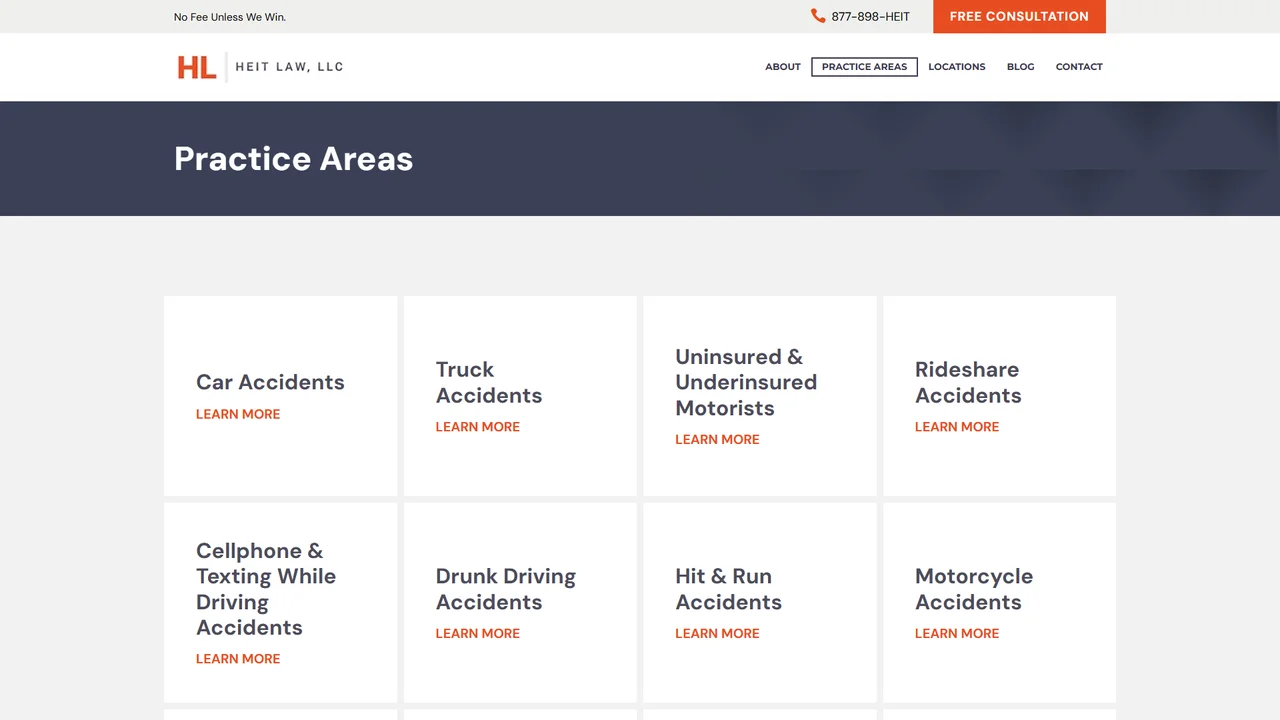Screen dimensions: 1280x720
Task: Go to the Blog page
Action: 1020,67
